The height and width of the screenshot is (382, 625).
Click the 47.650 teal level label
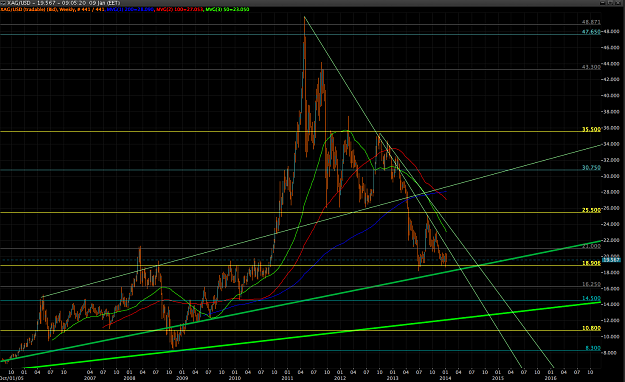pyautogui.click(x=591, y=32)
